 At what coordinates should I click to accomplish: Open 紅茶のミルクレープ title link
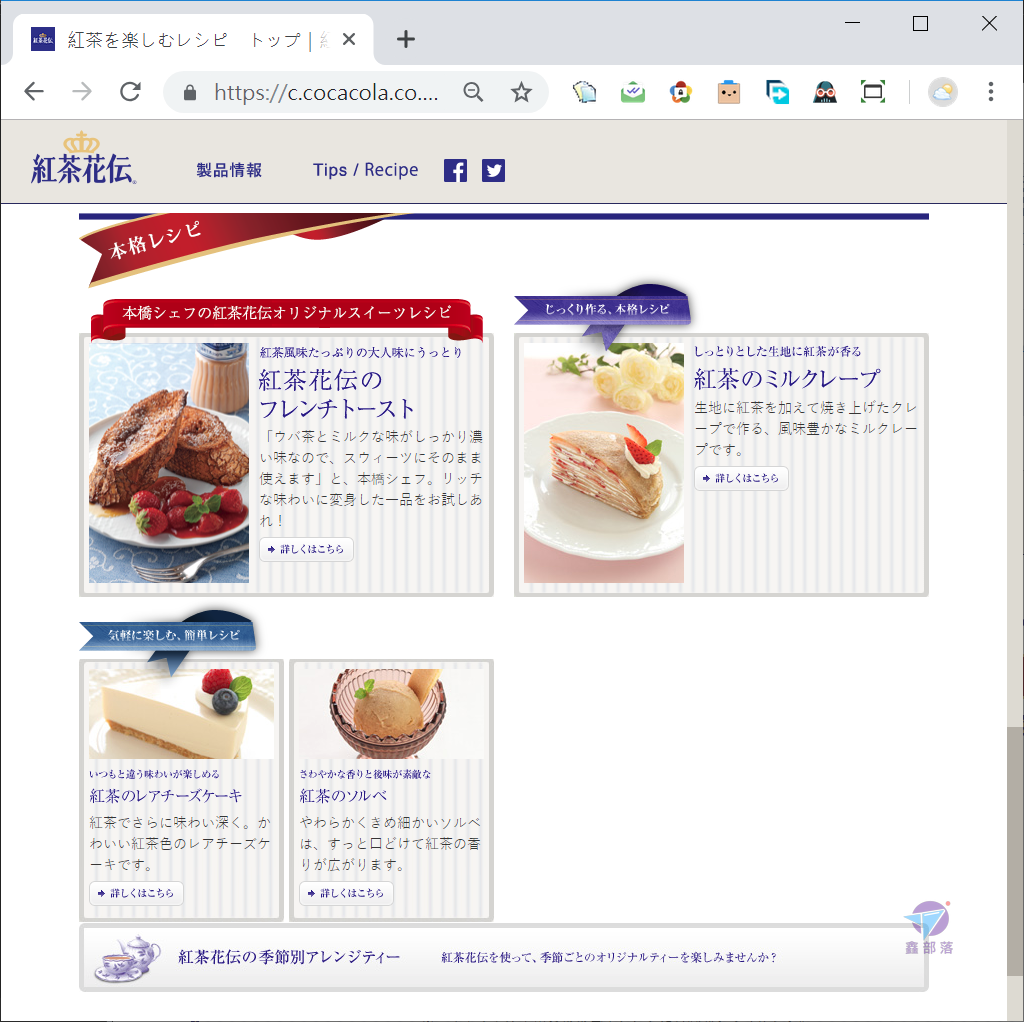point(787,379)
